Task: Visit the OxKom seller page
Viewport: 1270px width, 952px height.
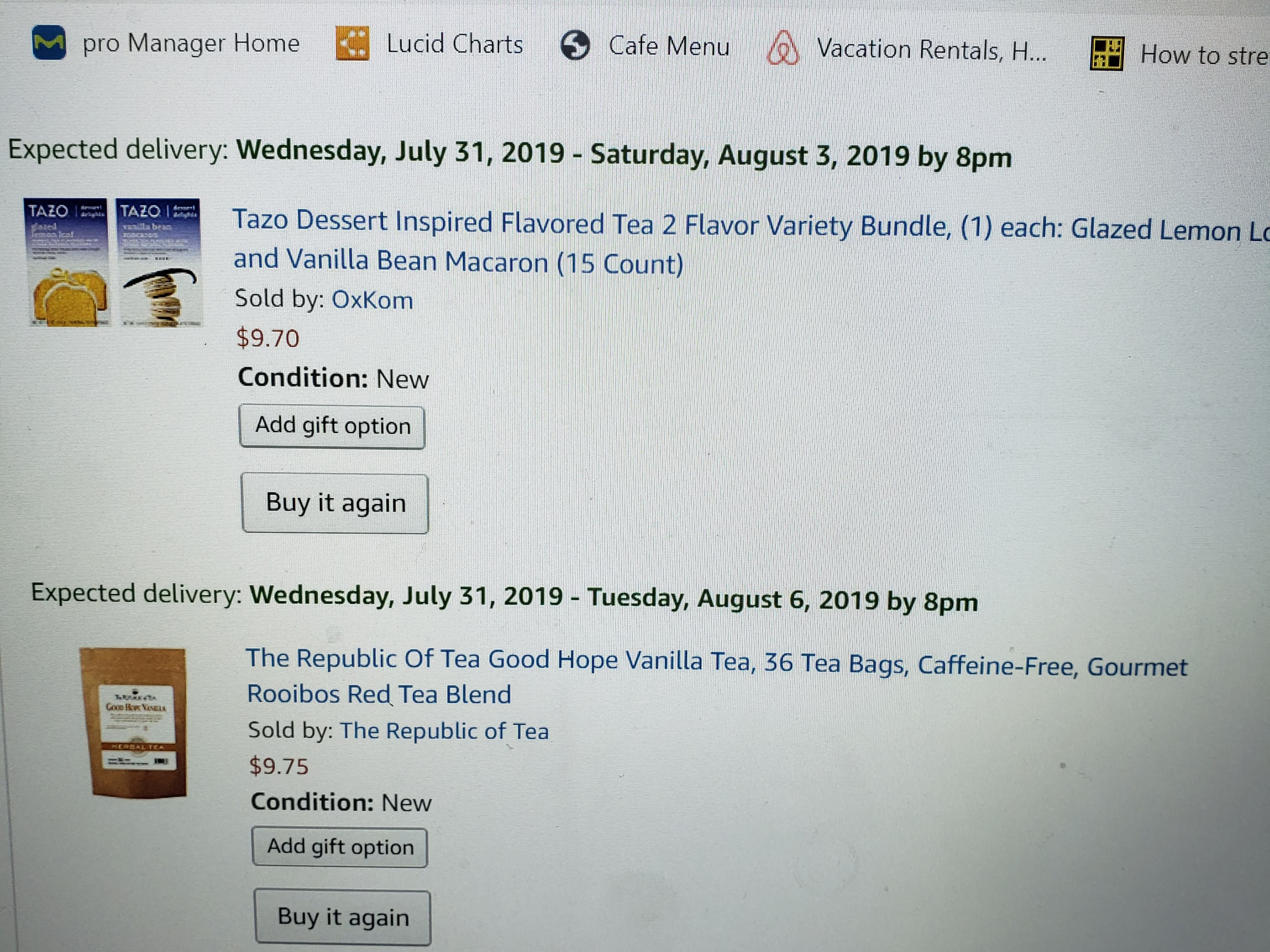Action: 372,300
